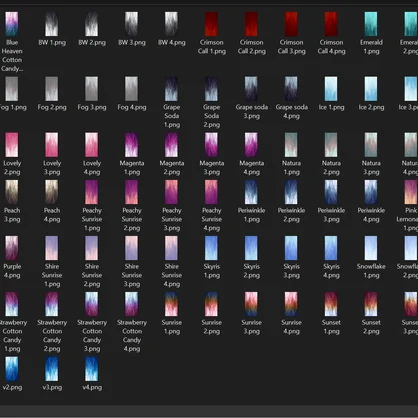
Task: Click the 'Sunrise 2.png' file name
Action: click(x=212, y=327)
